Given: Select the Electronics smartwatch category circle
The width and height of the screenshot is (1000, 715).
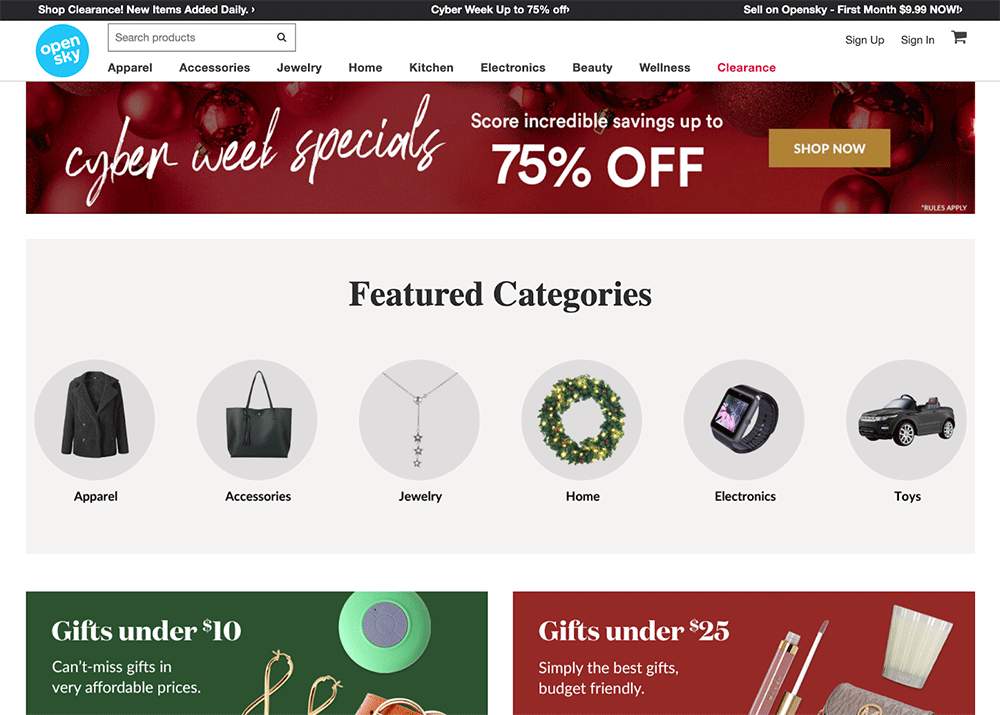Looking at the screenshot, I should [744, 420].
